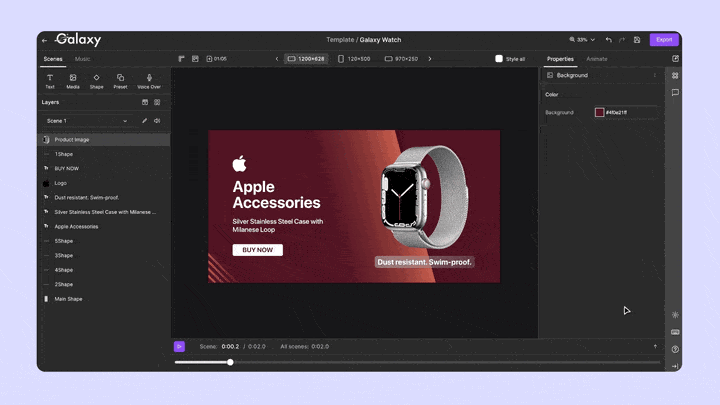Select the 2Shape layer

104,284
